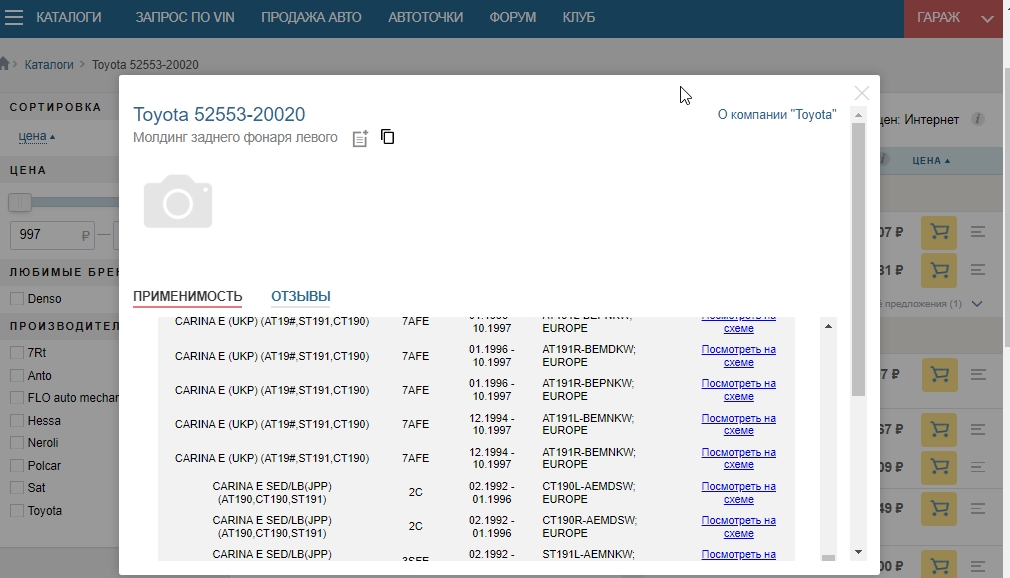Switch to the ОТЗЫВЫ tab
This screenshot has width=1010, height=578.
coord(300,296)
